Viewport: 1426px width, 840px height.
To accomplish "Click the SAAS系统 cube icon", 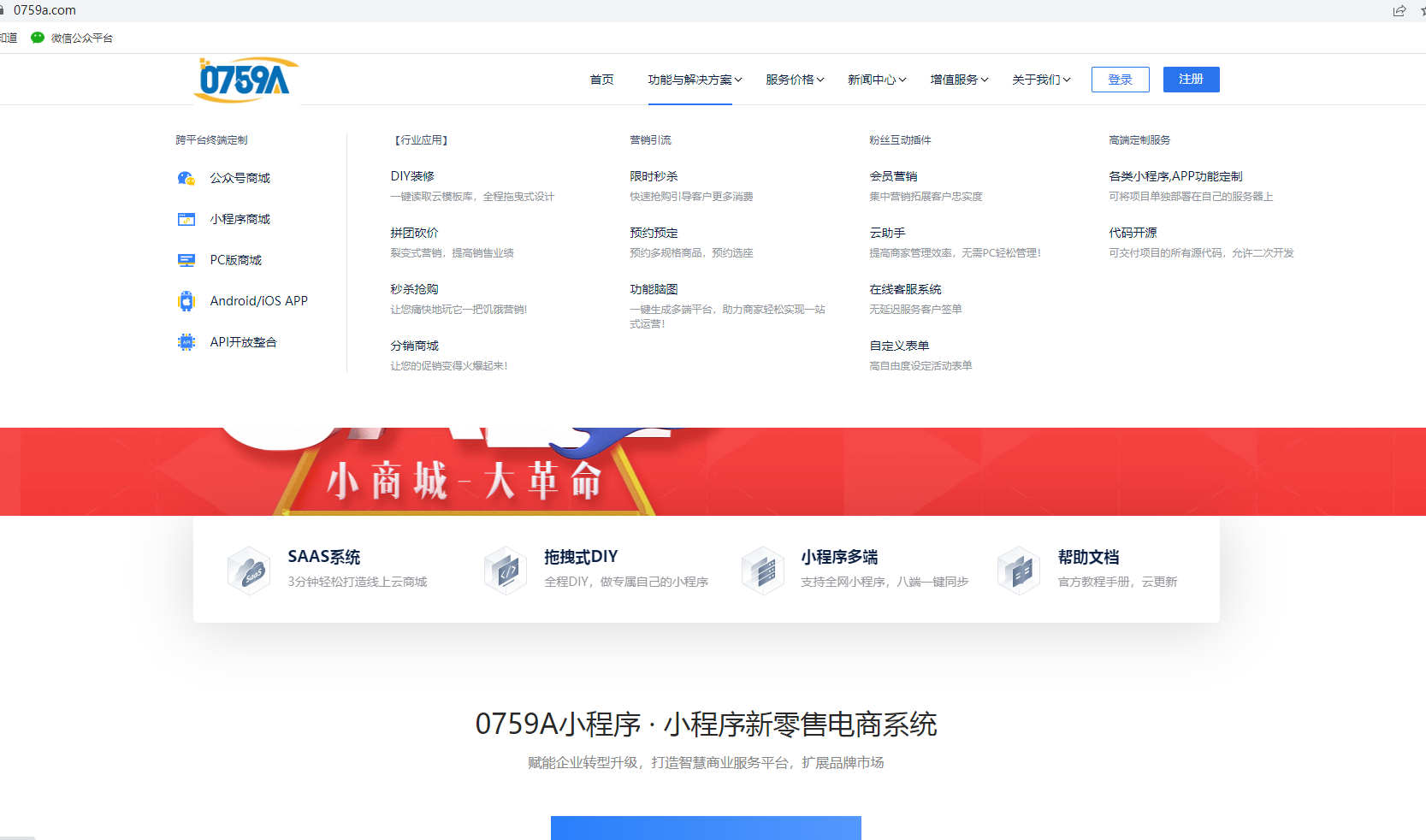I will click(249, 570).
